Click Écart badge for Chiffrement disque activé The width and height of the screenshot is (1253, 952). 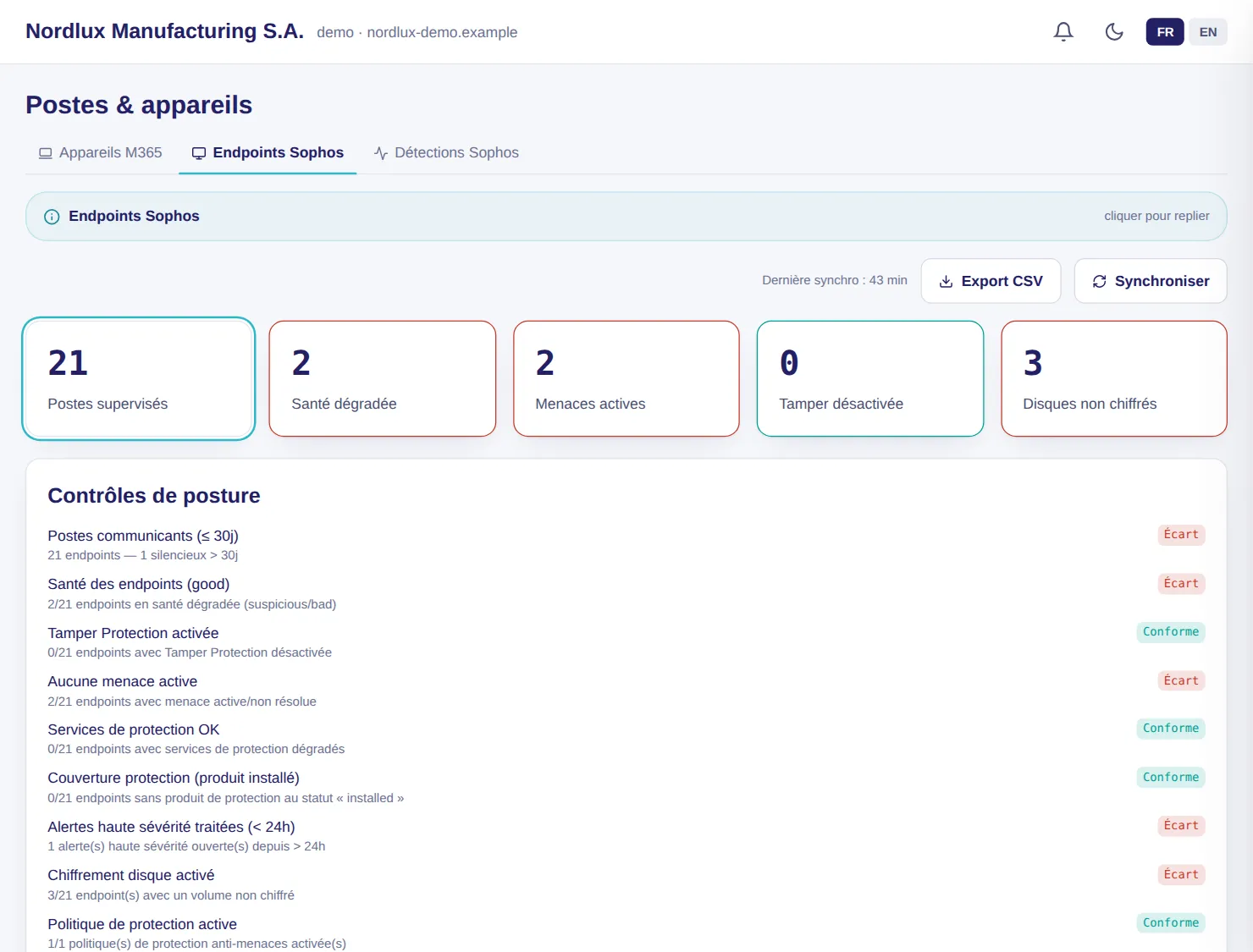pos(1181,875)
